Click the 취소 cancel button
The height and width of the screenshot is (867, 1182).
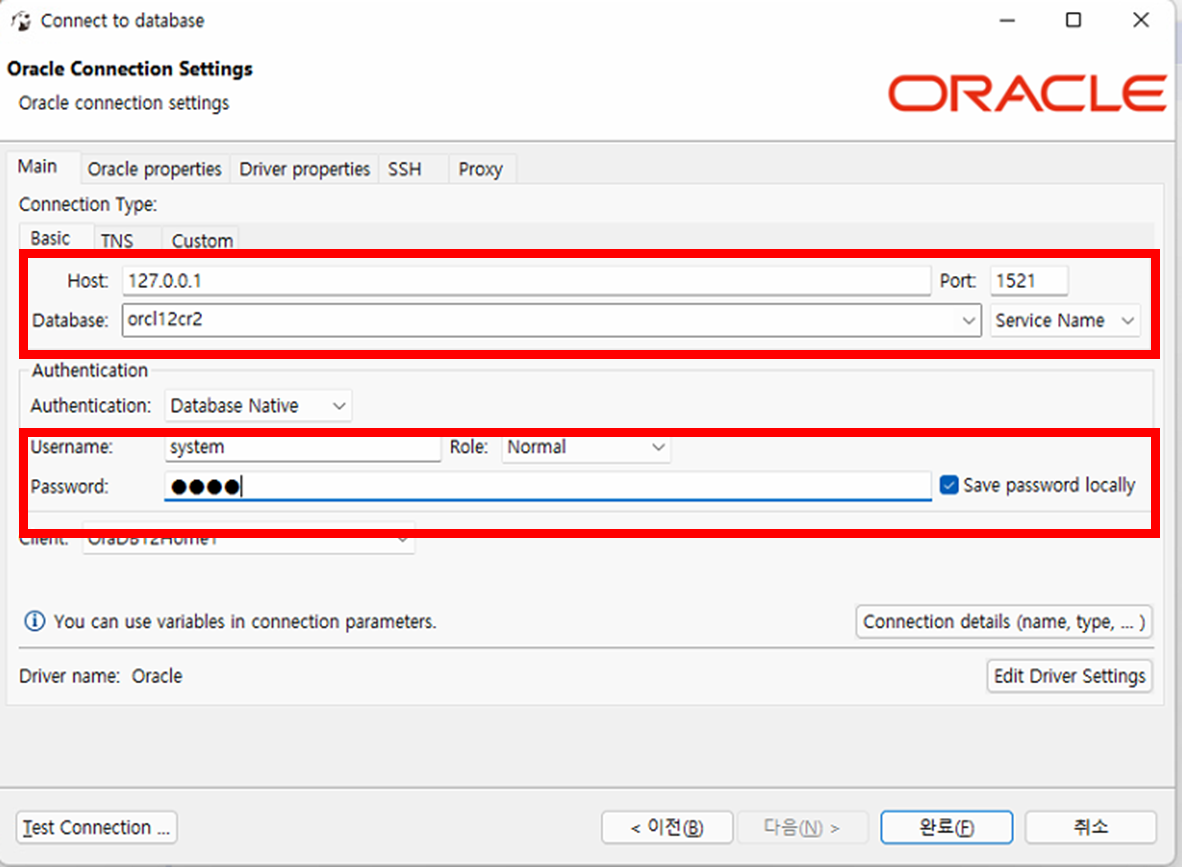click(1091, 828)
